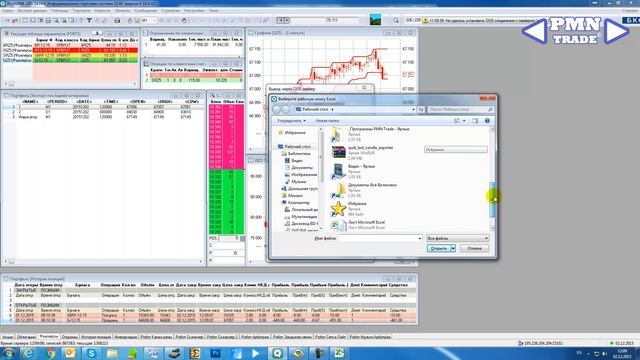Switch to the Робот Канал цены tab

click(156, 337)
